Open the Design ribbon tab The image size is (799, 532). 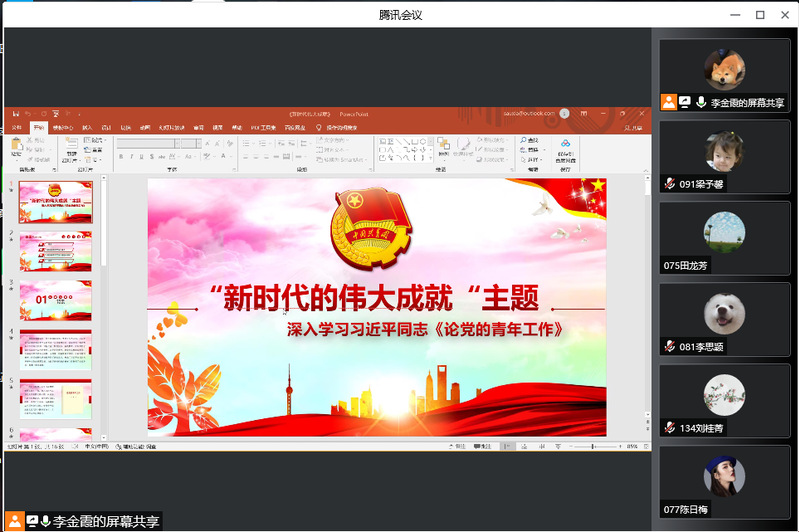[x=106, y=127]
